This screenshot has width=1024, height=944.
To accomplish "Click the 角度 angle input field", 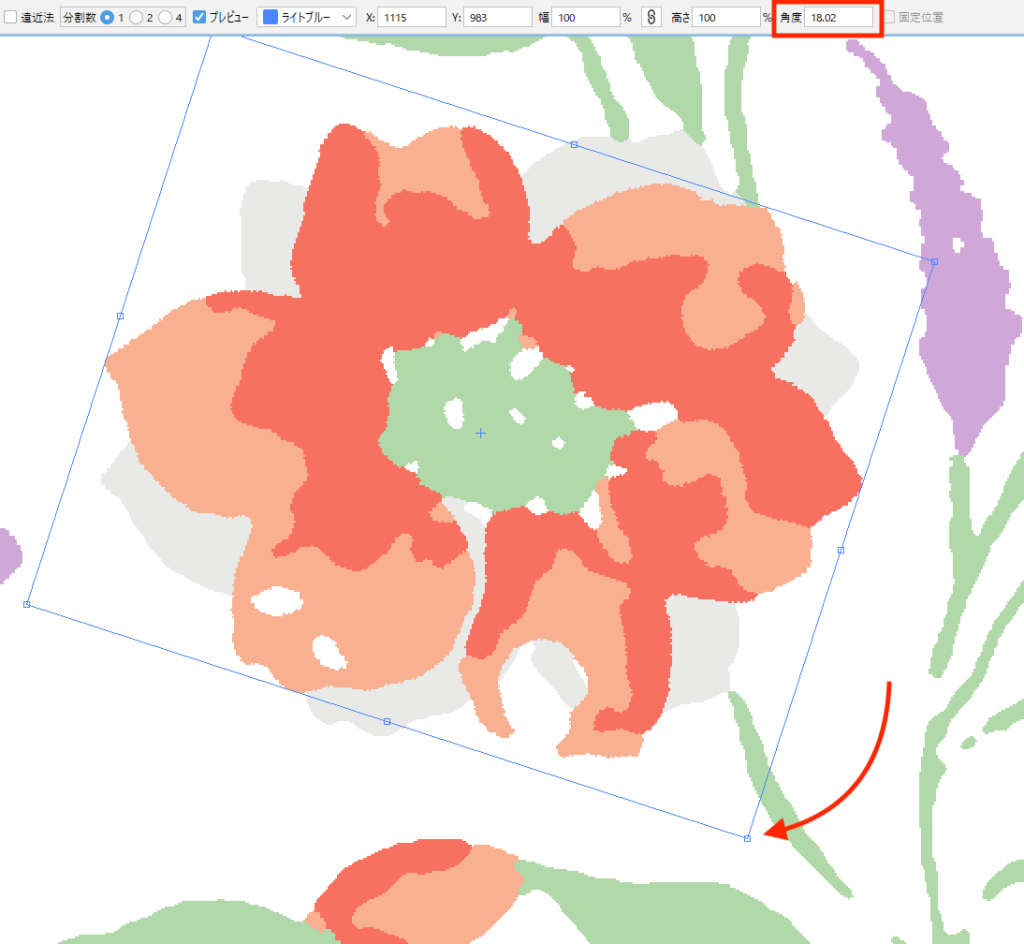I will (x=839, y=17).
